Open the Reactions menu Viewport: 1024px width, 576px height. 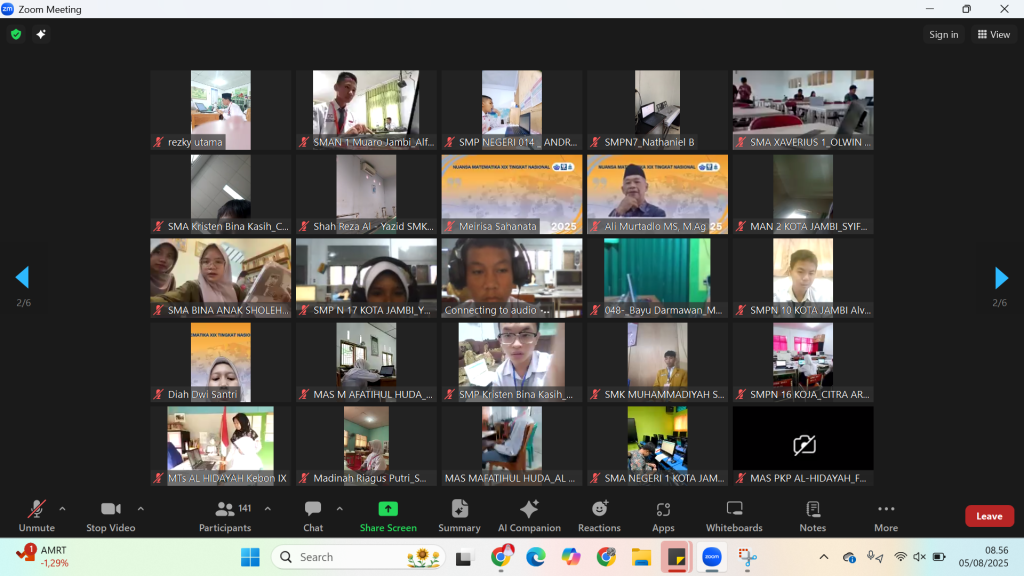pyautogui.click(x=599, y=516)
